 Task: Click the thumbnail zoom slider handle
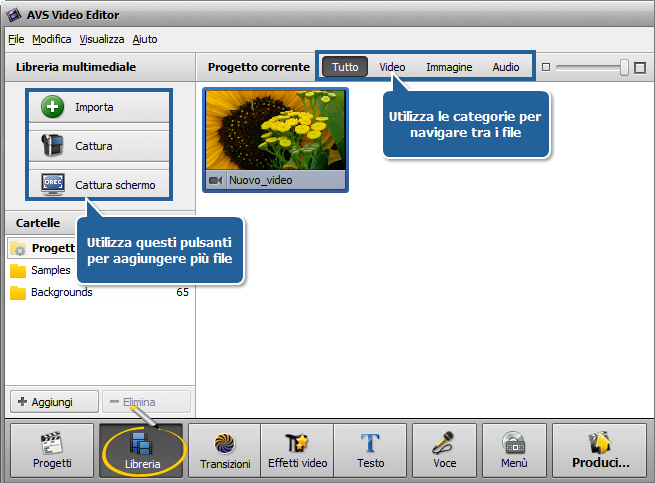[x=624, y=67]
